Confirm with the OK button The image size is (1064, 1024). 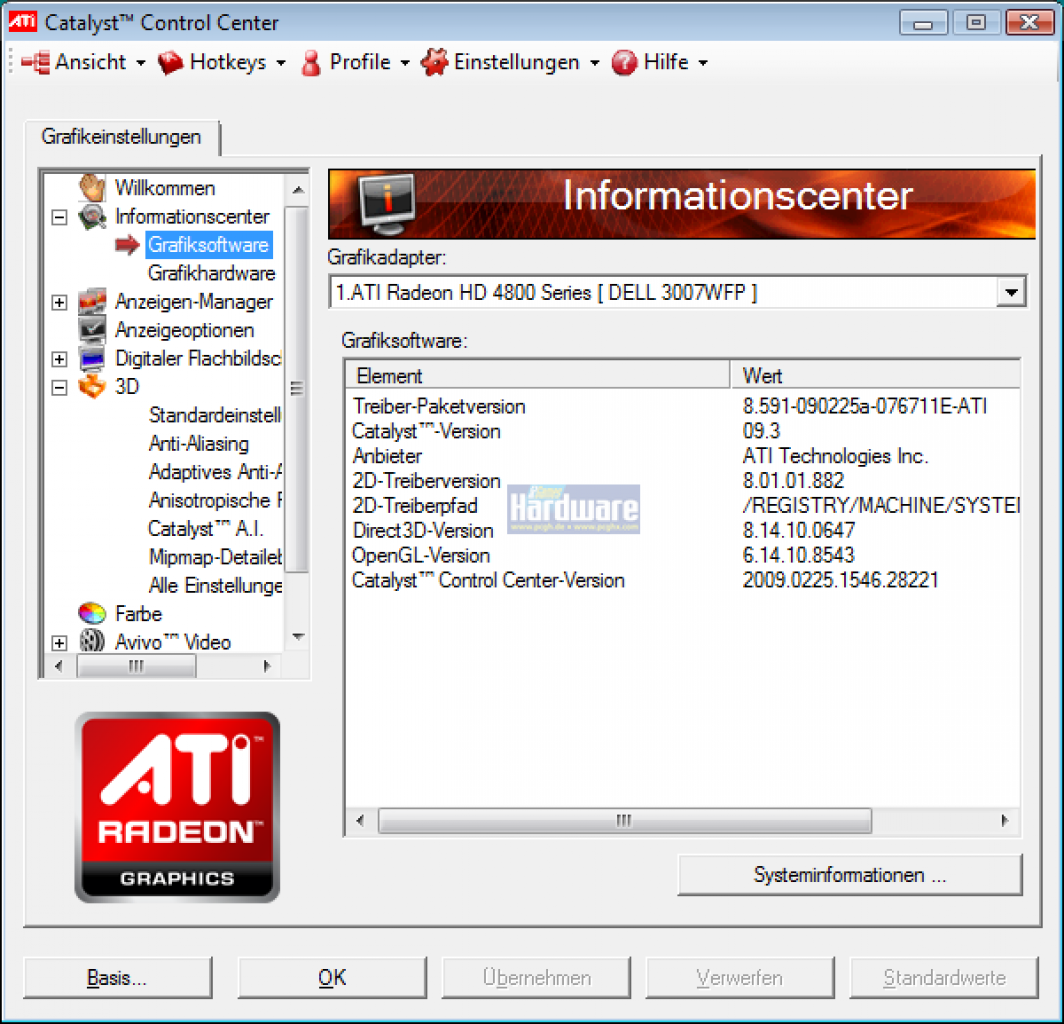pos(332,978)
